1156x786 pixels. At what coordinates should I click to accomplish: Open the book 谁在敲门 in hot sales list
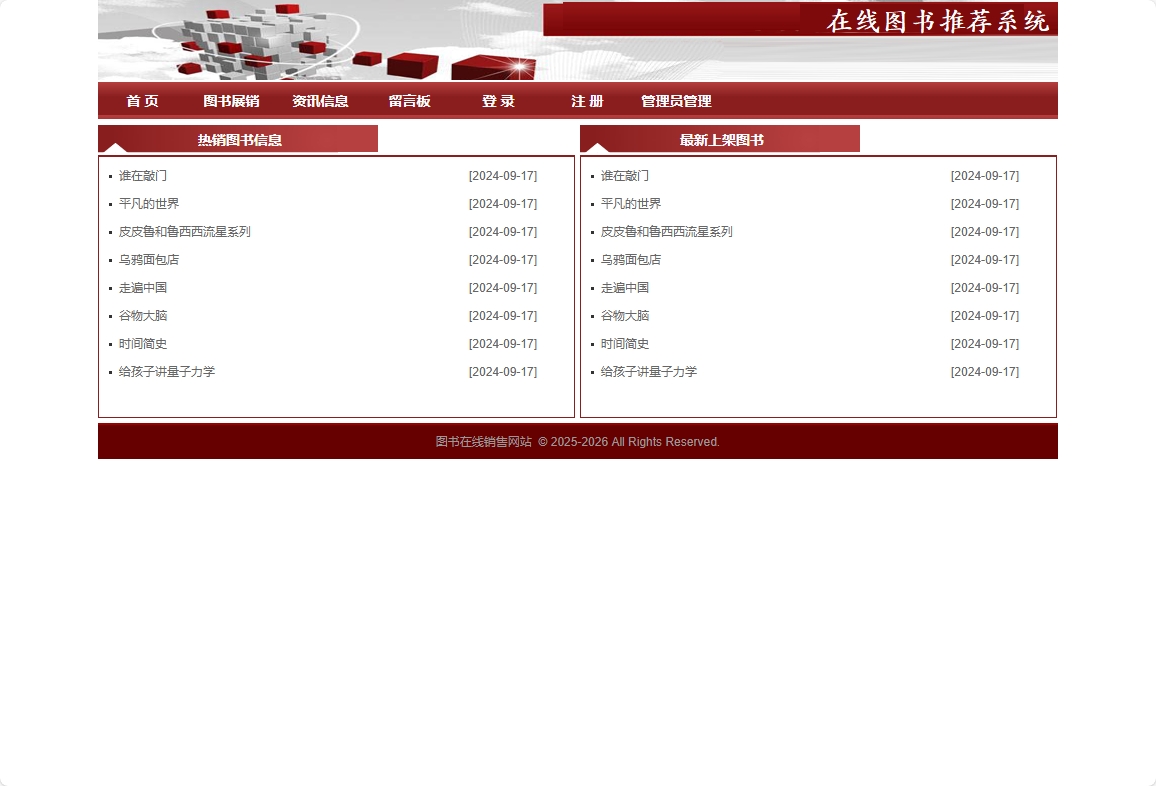[143, 175]
